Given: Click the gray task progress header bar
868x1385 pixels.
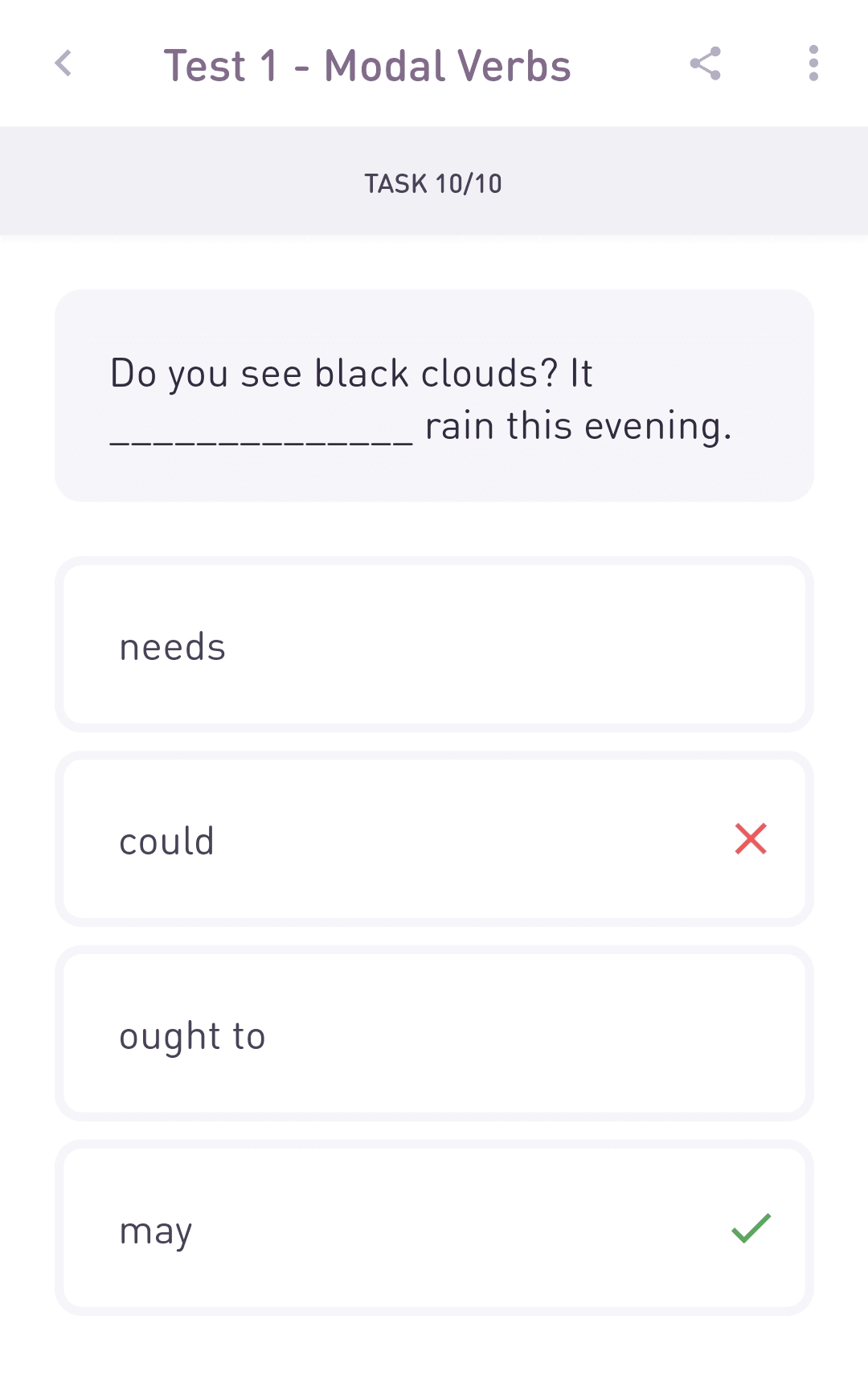Looking at the screenshot, I should click(x=434, y=181).
